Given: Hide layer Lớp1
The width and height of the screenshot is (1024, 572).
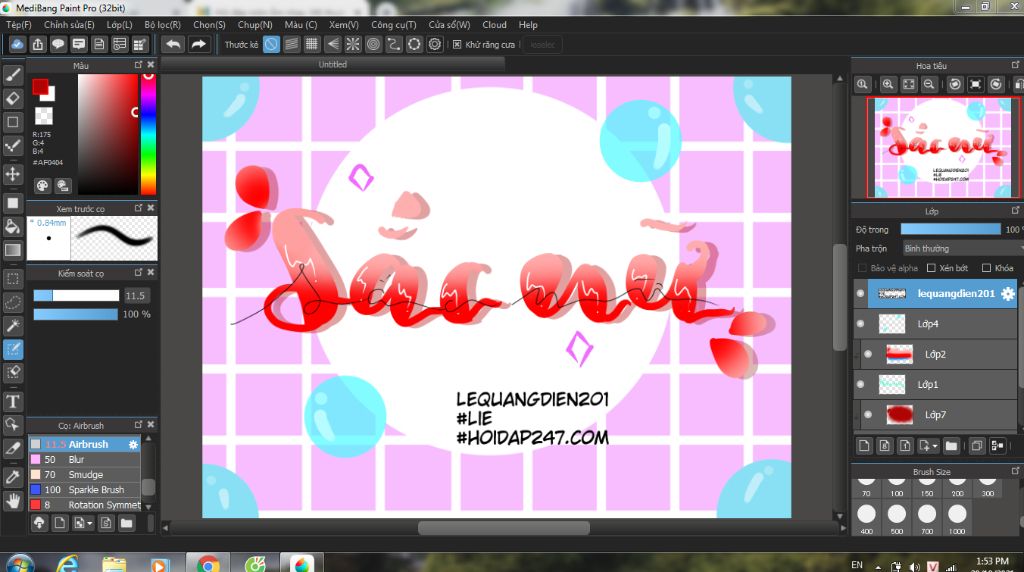Looking at the screenshot, I should 860,385.
